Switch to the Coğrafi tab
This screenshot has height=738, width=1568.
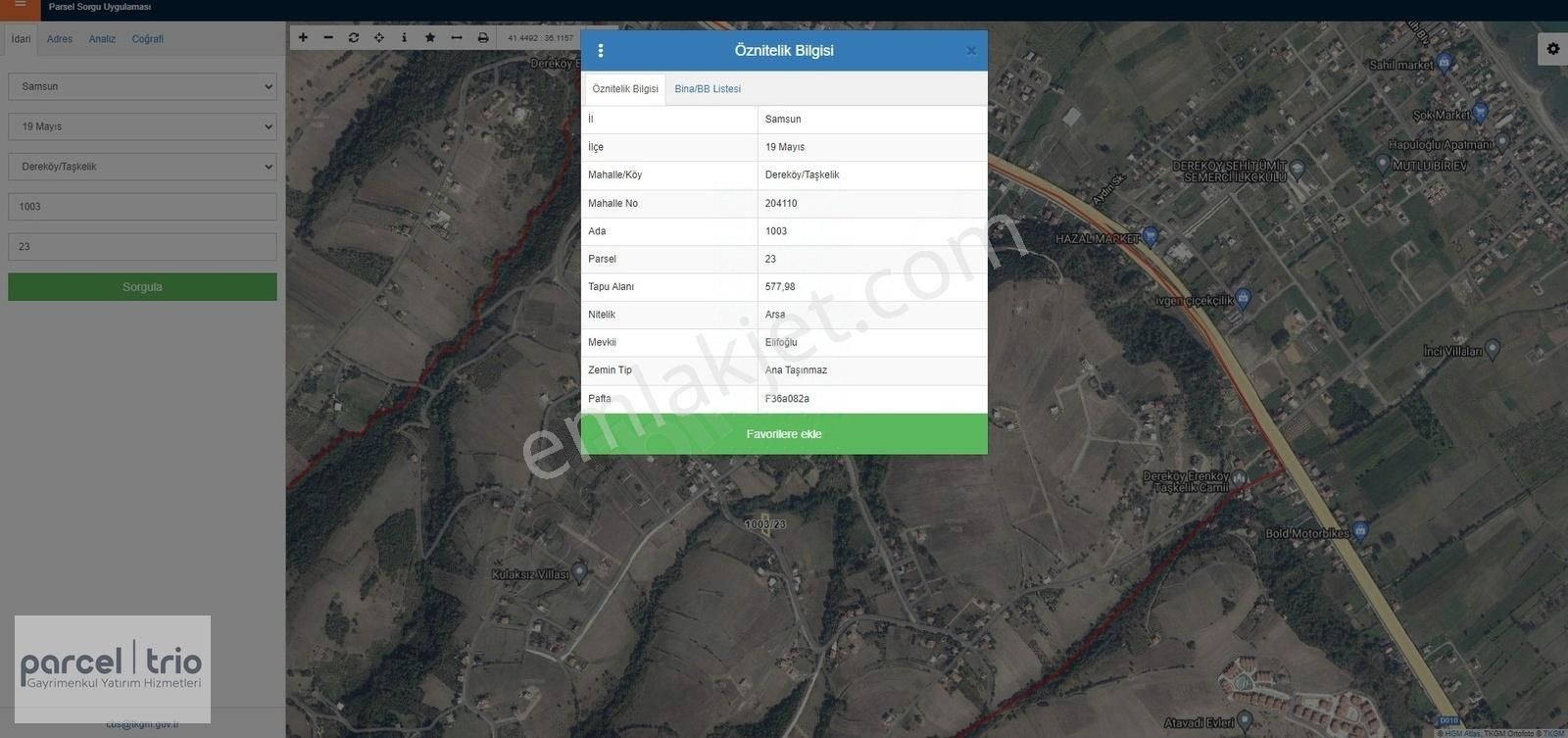click(148, 39)
